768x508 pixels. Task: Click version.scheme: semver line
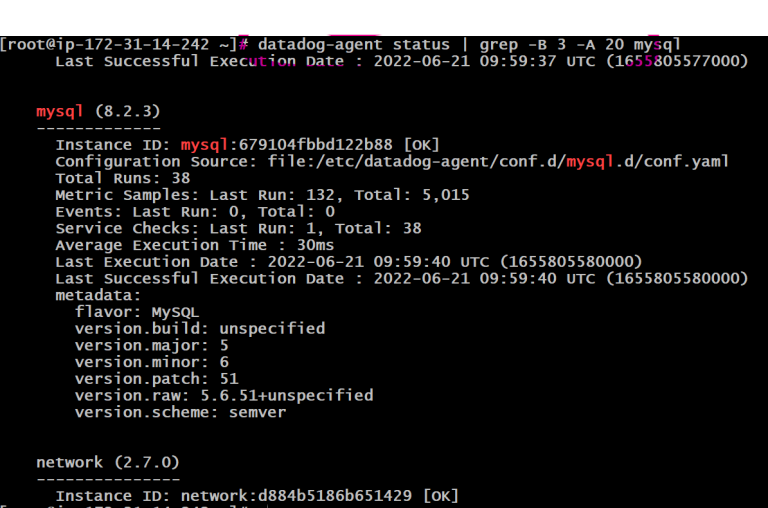click(180, 412)
